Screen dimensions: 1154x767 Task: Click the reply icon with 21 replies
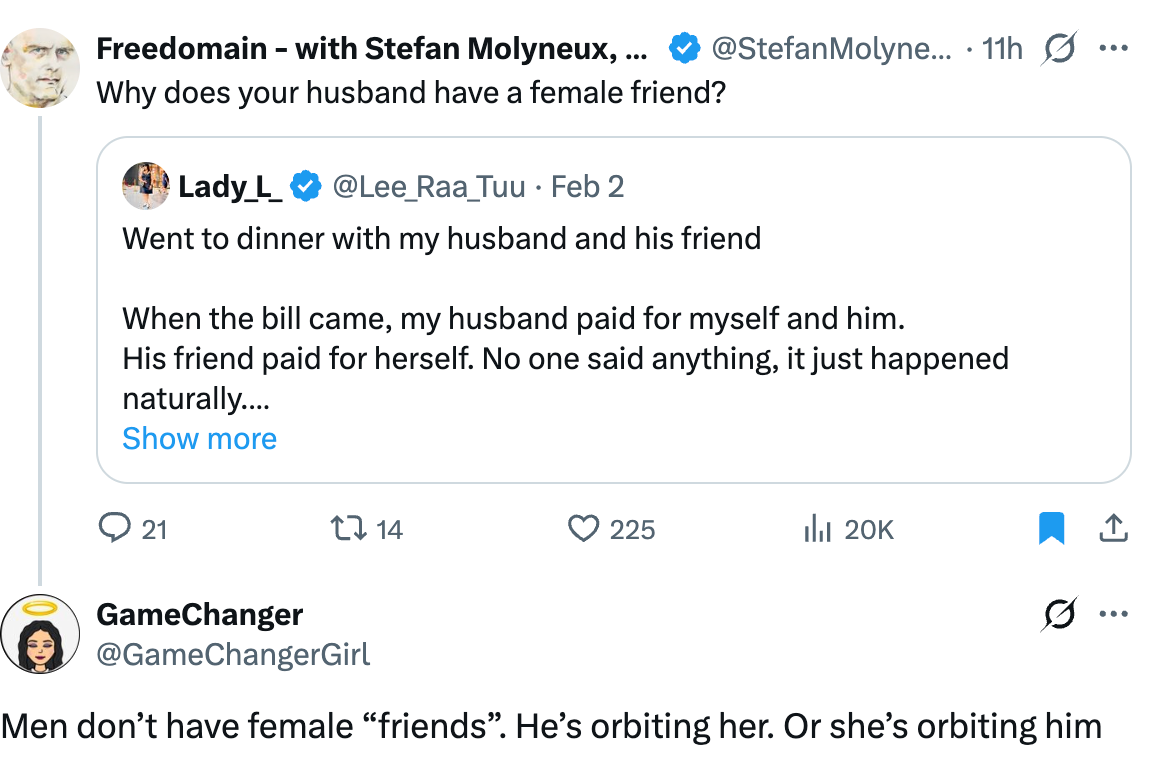[x=115, y=528]
